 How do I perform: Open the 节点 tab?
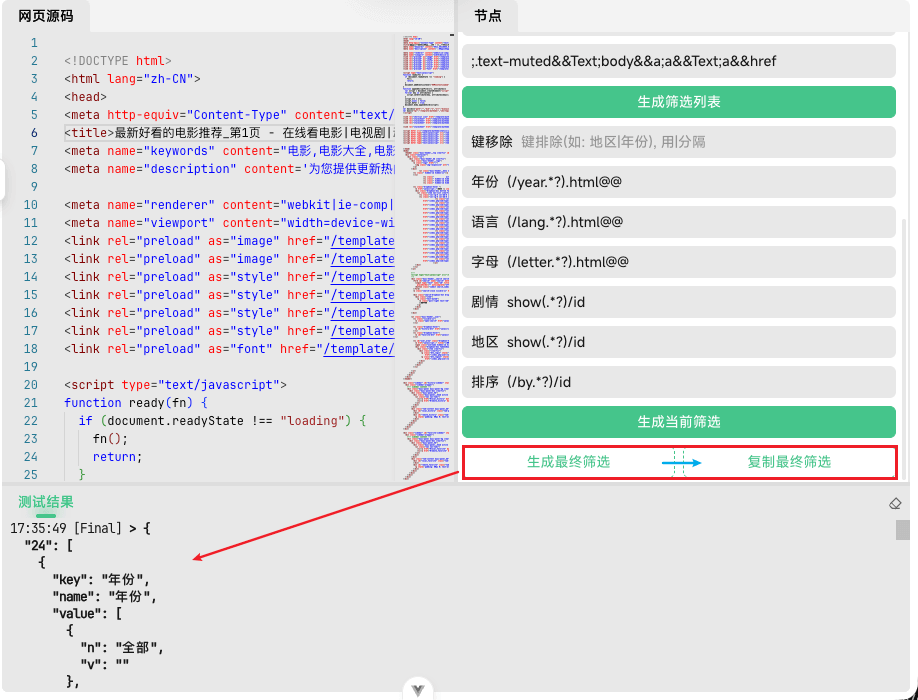(x=488, y=15)
